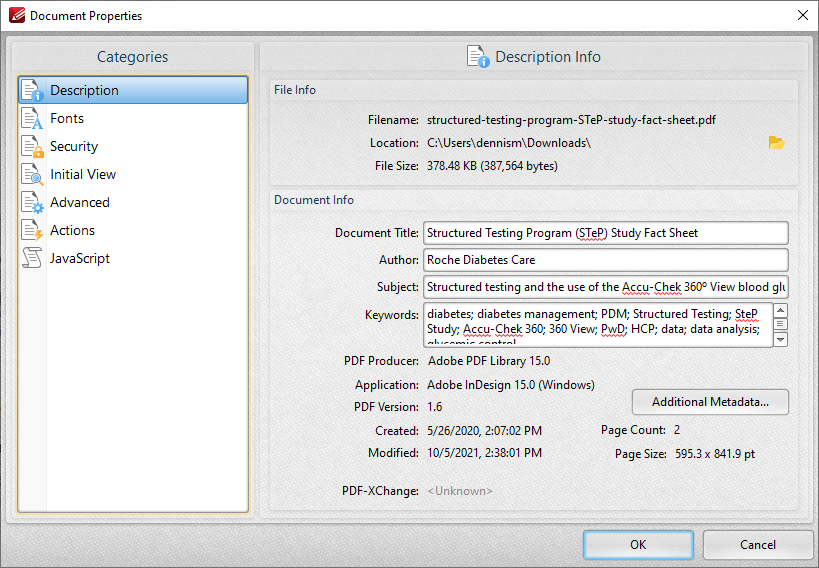Click the File Info section heading

295,90
